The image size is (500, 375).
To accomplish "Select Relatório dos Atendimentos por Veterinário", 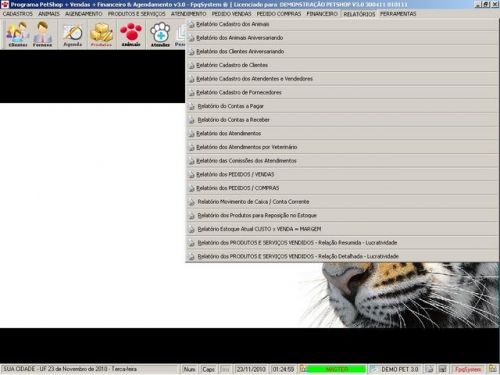I will [x=342, y=147].
